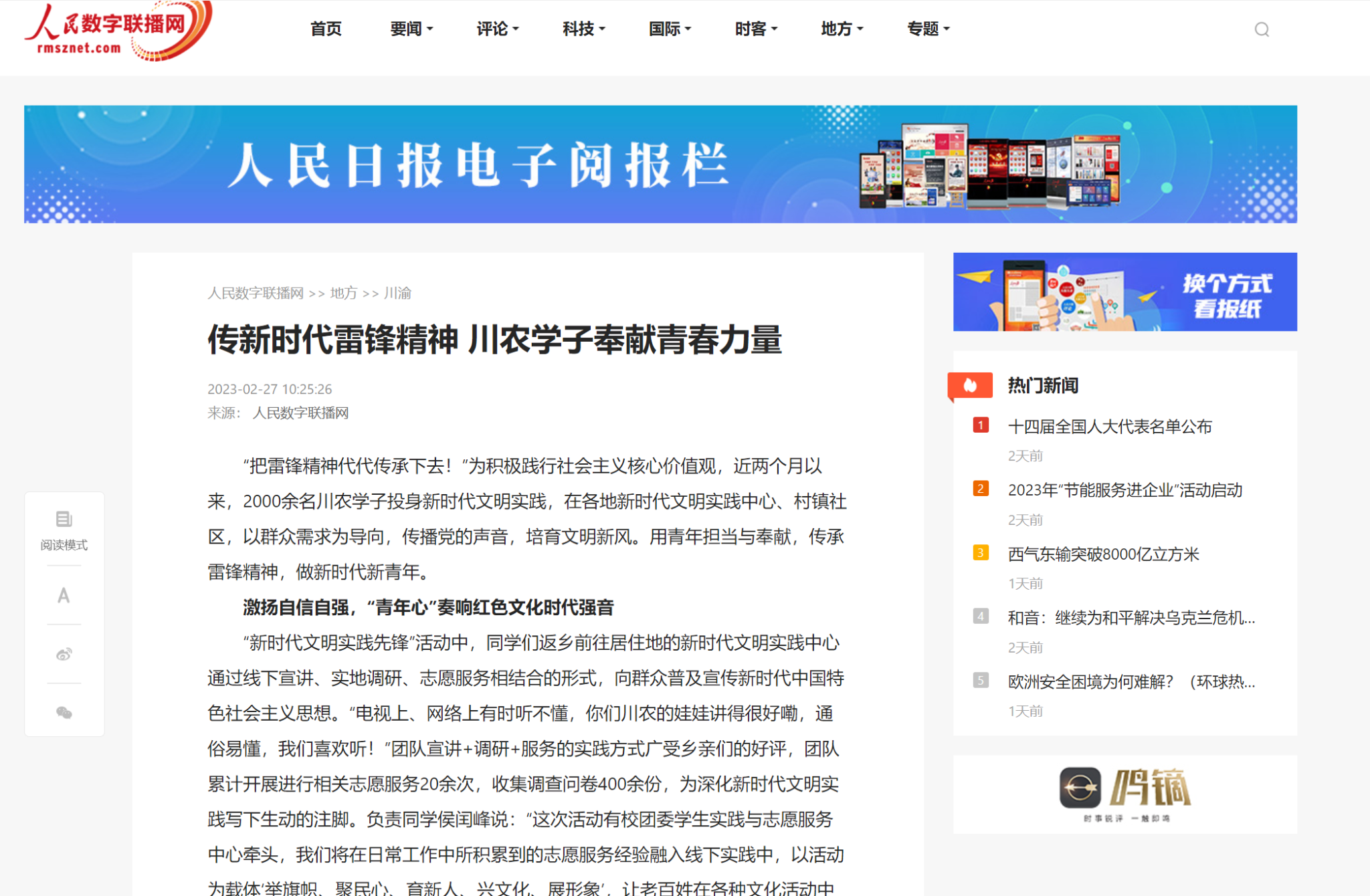Share article via Weibo icon
Screen dimensions: 1370x896
tap(64, 654)
